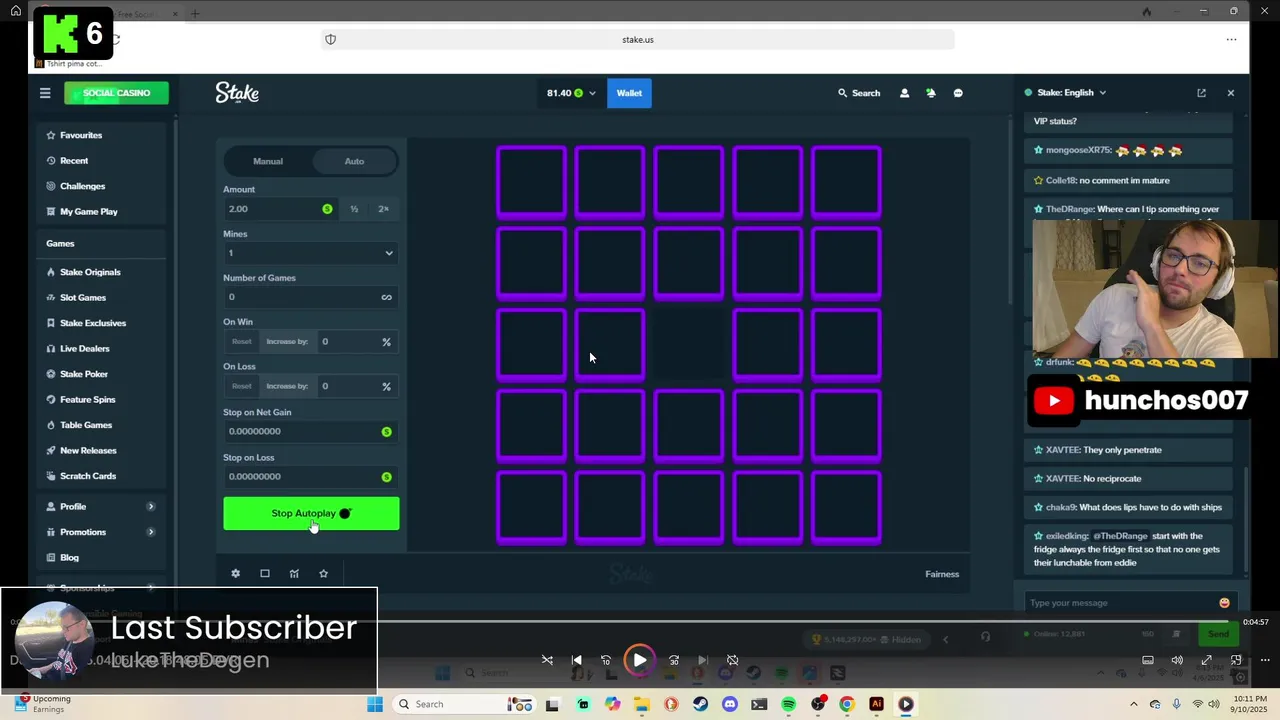This screenshot has height=720, width=1280.
Task: Expand the balance currency dropdown
Action: (592, 93)
